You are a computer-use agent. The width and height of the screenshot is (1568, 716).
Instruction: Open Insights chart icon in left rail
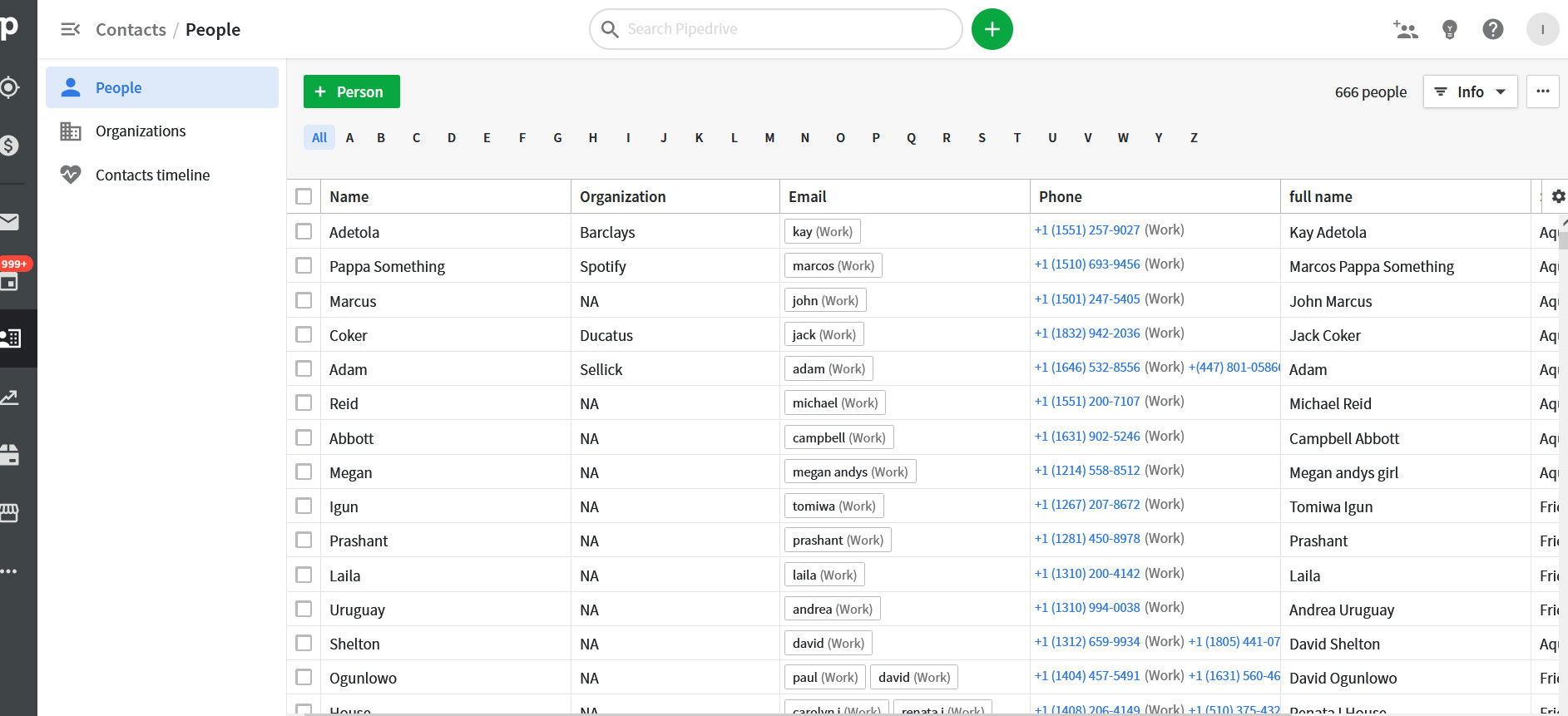pyautogui.click(x=9, y=397)
